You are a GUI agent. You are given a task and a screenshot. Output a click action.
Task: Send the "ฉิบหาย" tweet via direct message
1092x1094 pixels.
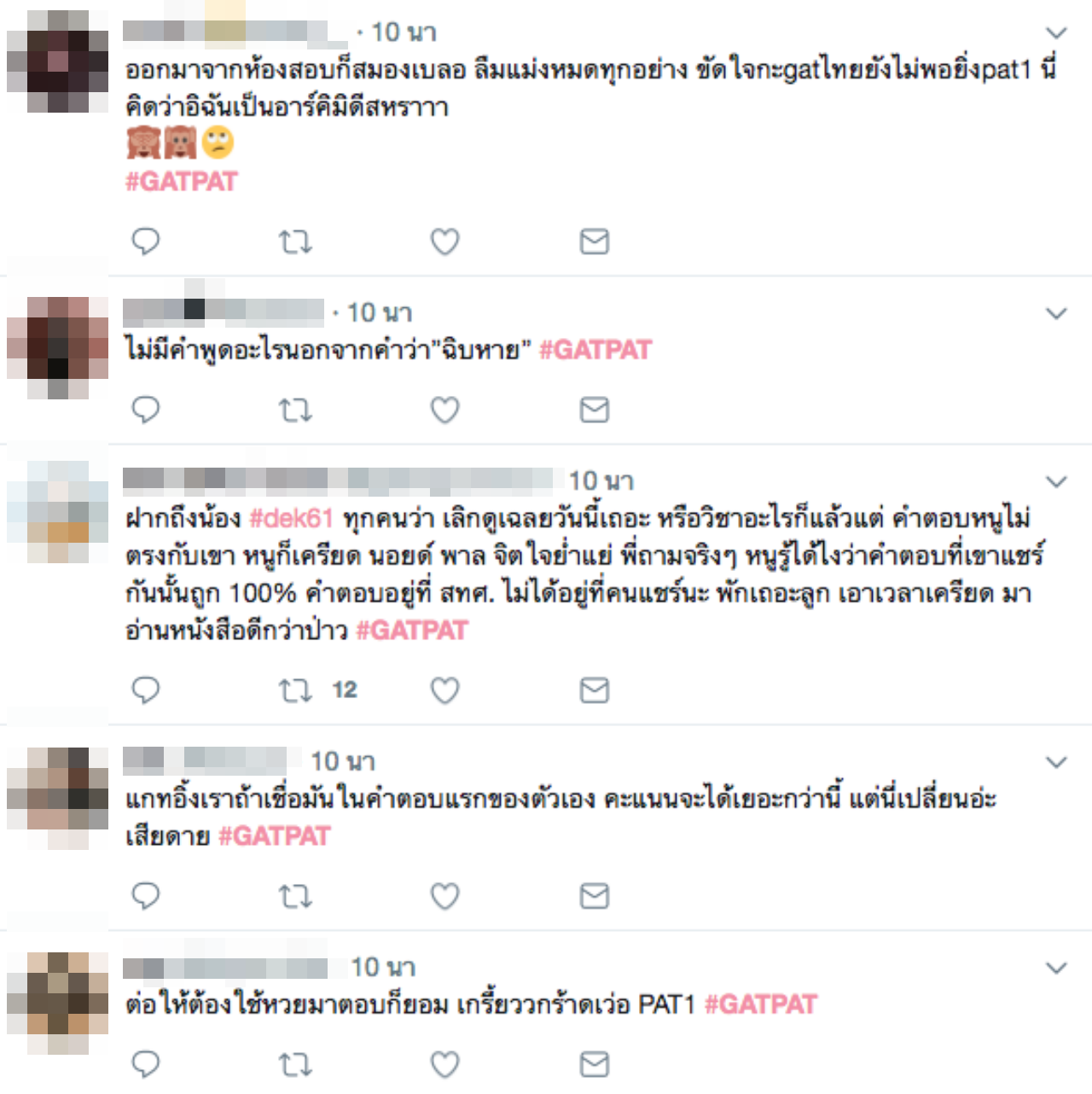(x=594, y=410)
